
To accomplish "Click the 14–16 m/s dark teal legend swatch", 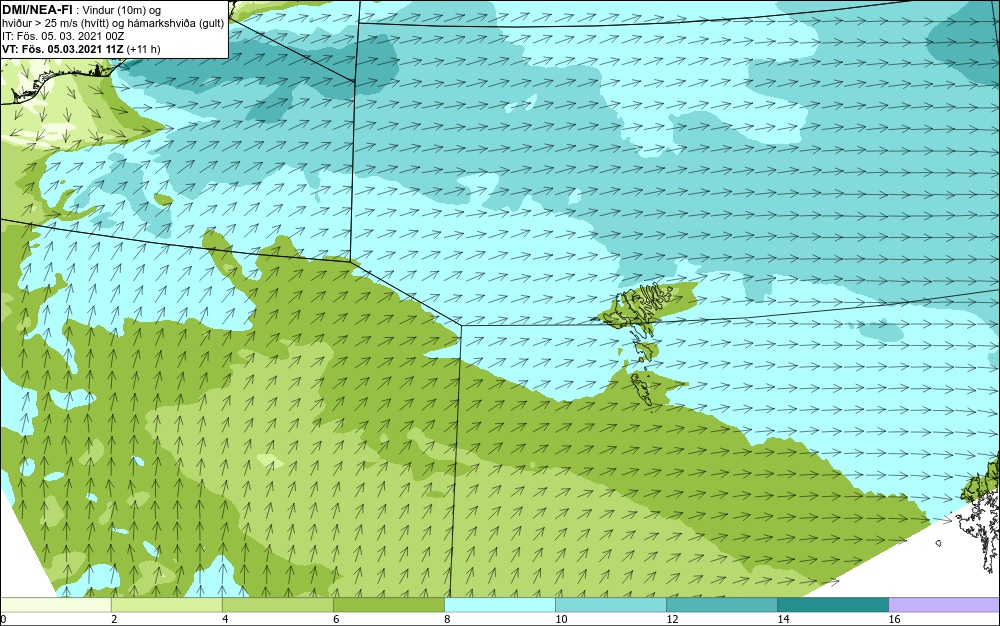I will pyautogui.click(x=832, y=604).
